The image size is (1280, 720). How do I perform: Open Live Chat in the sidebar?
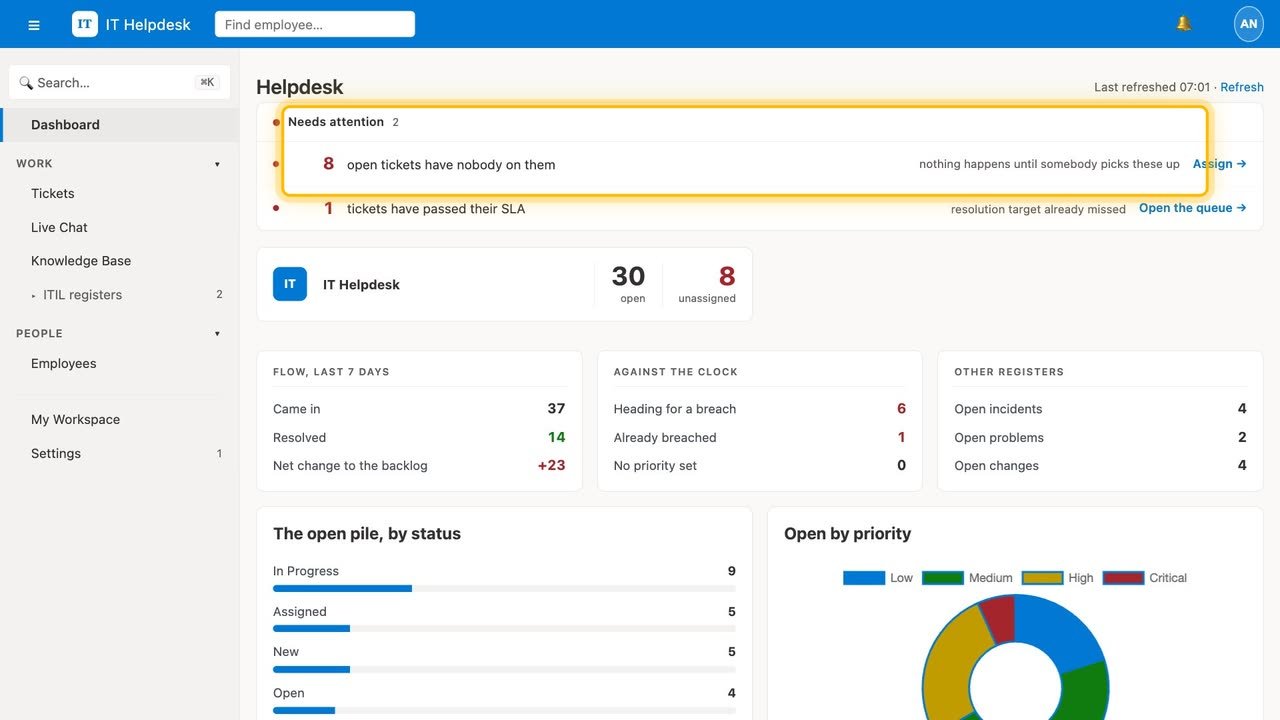tap(120, 228)
